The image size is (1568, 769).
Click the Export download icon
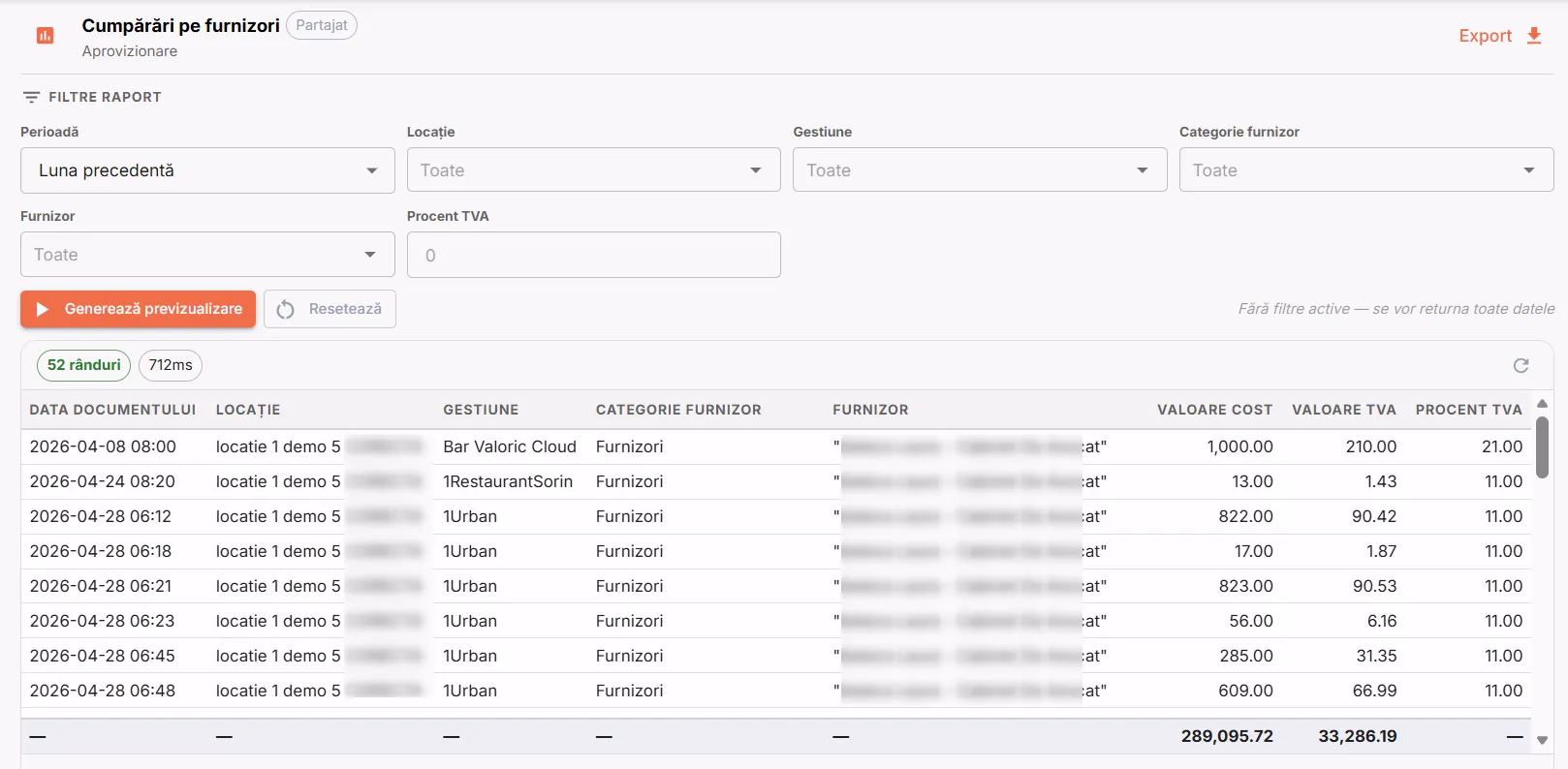[x=1534, y=36]
